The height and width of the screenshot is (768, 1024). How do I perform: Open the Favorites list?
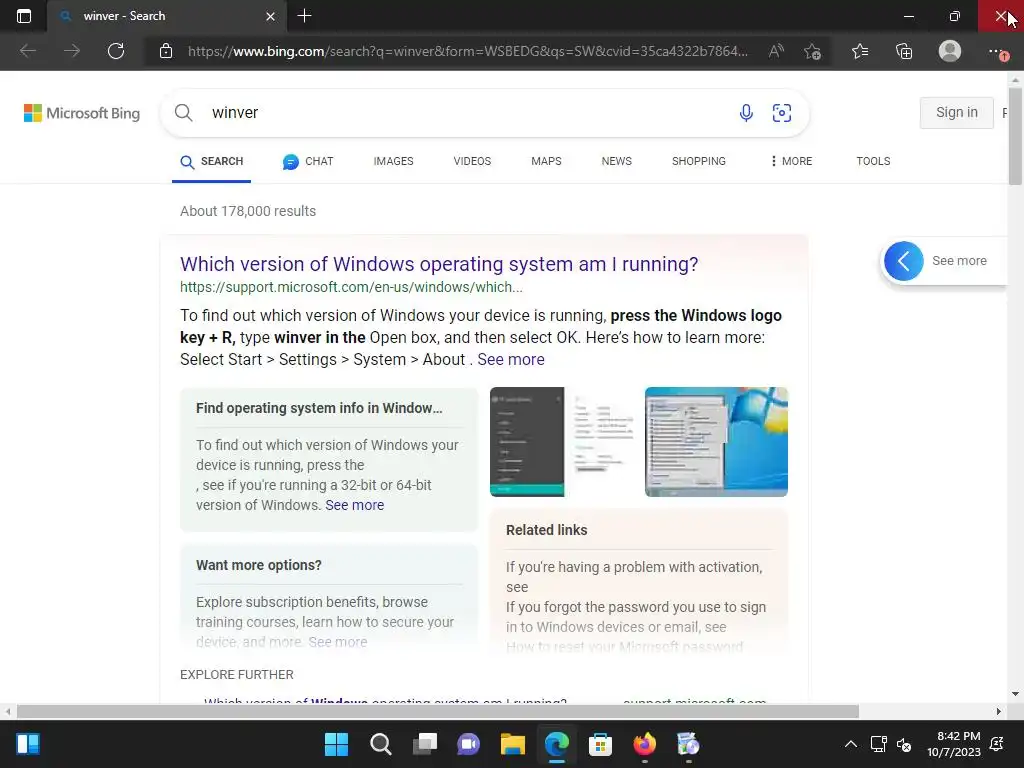point(860,51)
